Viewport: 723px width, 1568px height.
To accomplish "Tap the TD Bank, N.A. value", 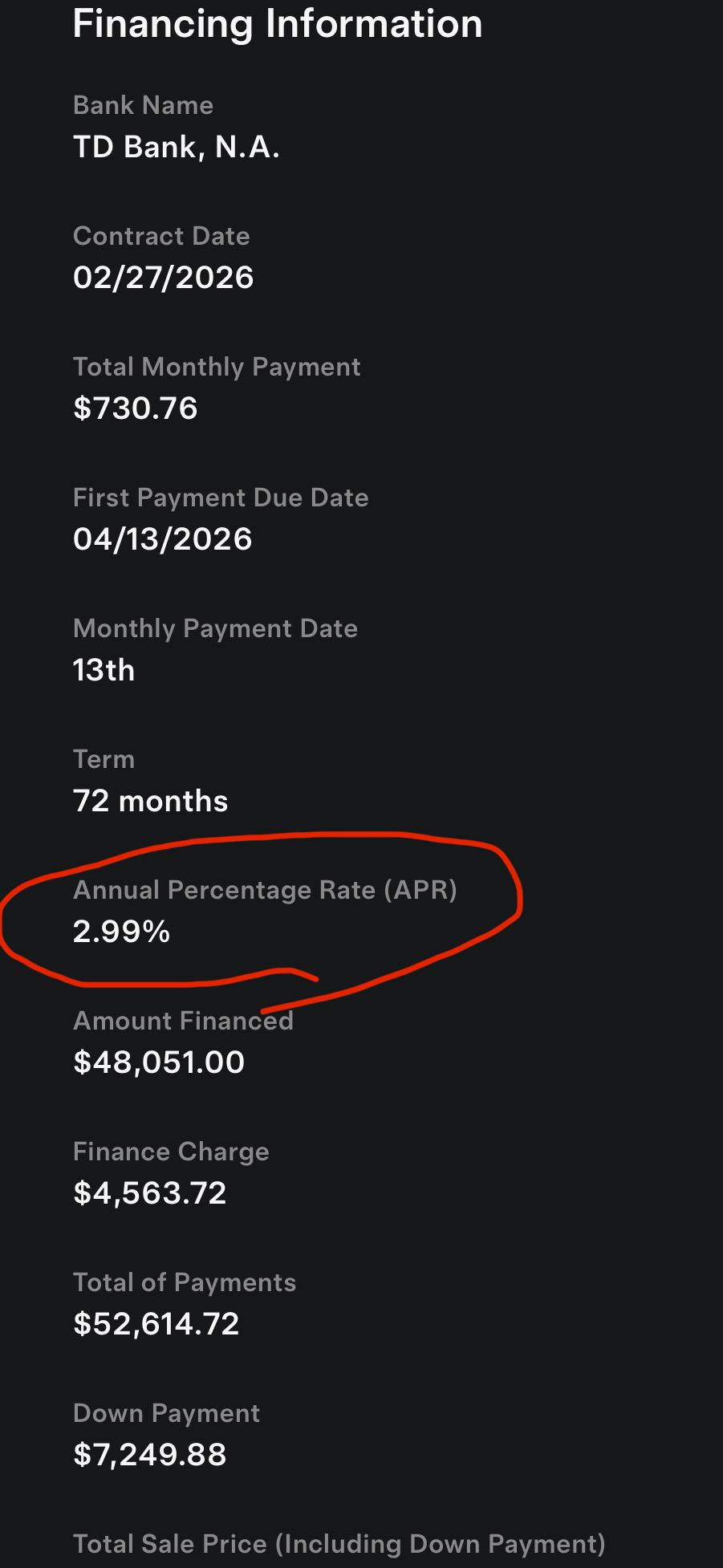I will (x=176, y=147).
